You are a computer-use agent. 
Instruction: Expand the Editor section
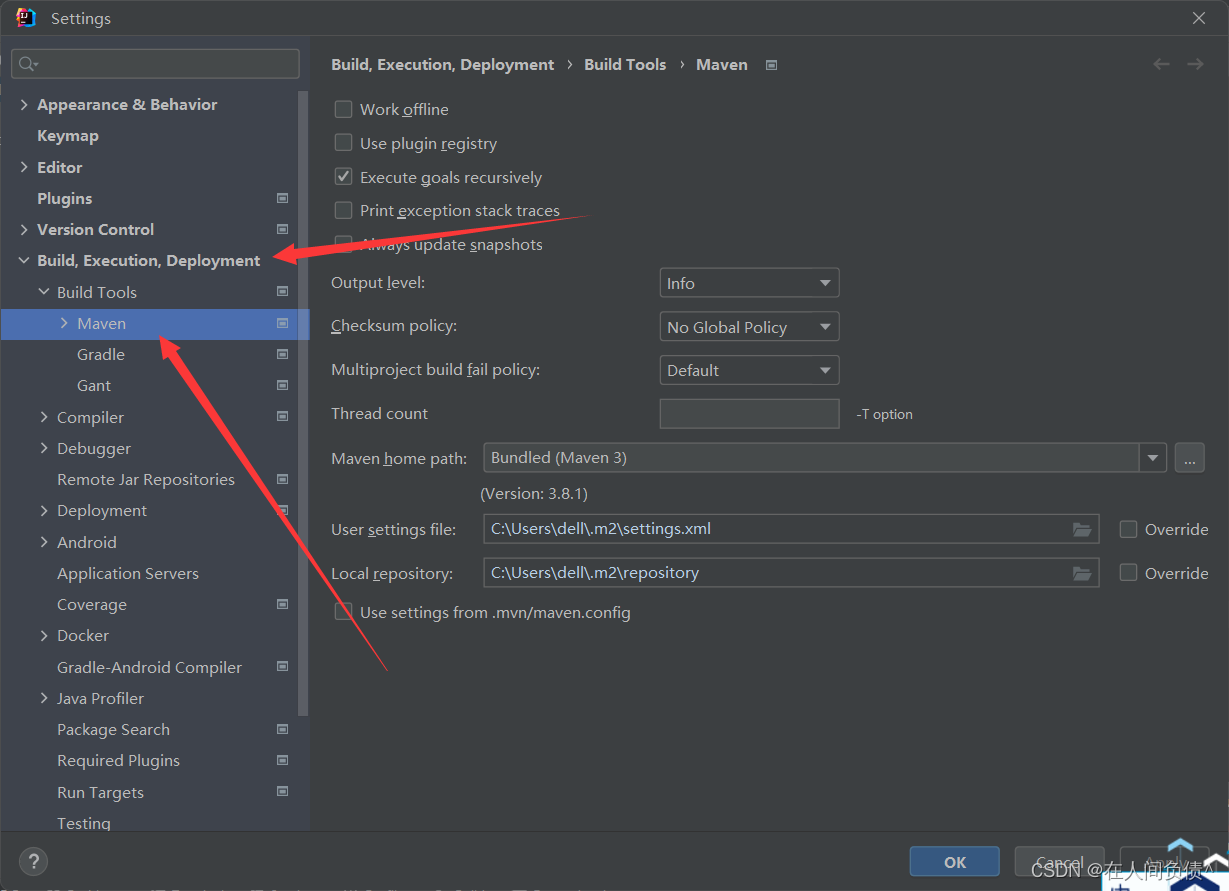click(x=24, y=167)
